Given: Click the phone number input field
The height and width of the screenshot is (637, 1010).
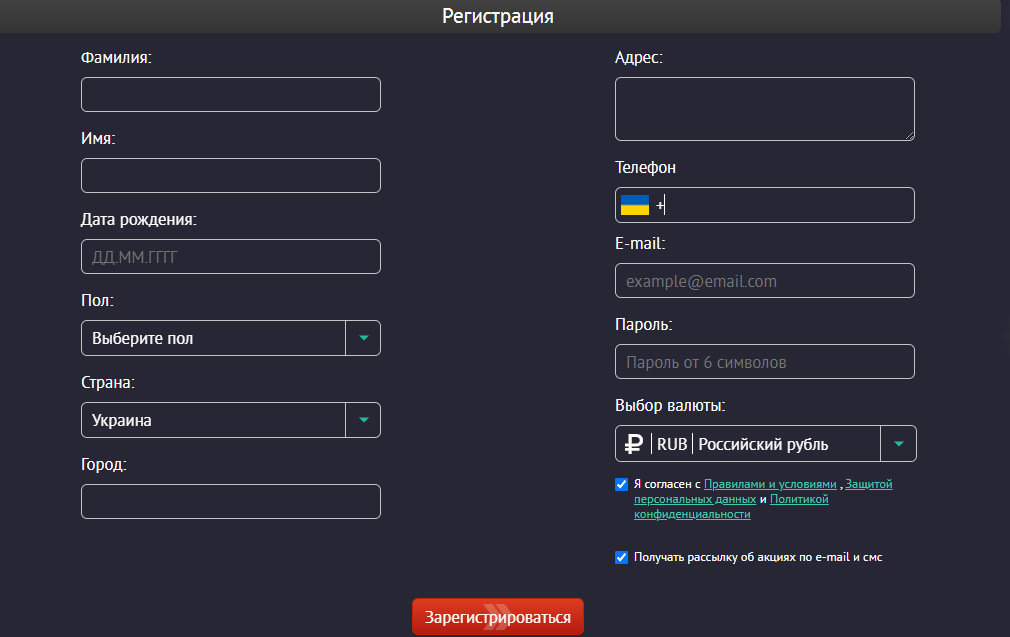Looking at the screenshot, I should [x=765, y=205].
